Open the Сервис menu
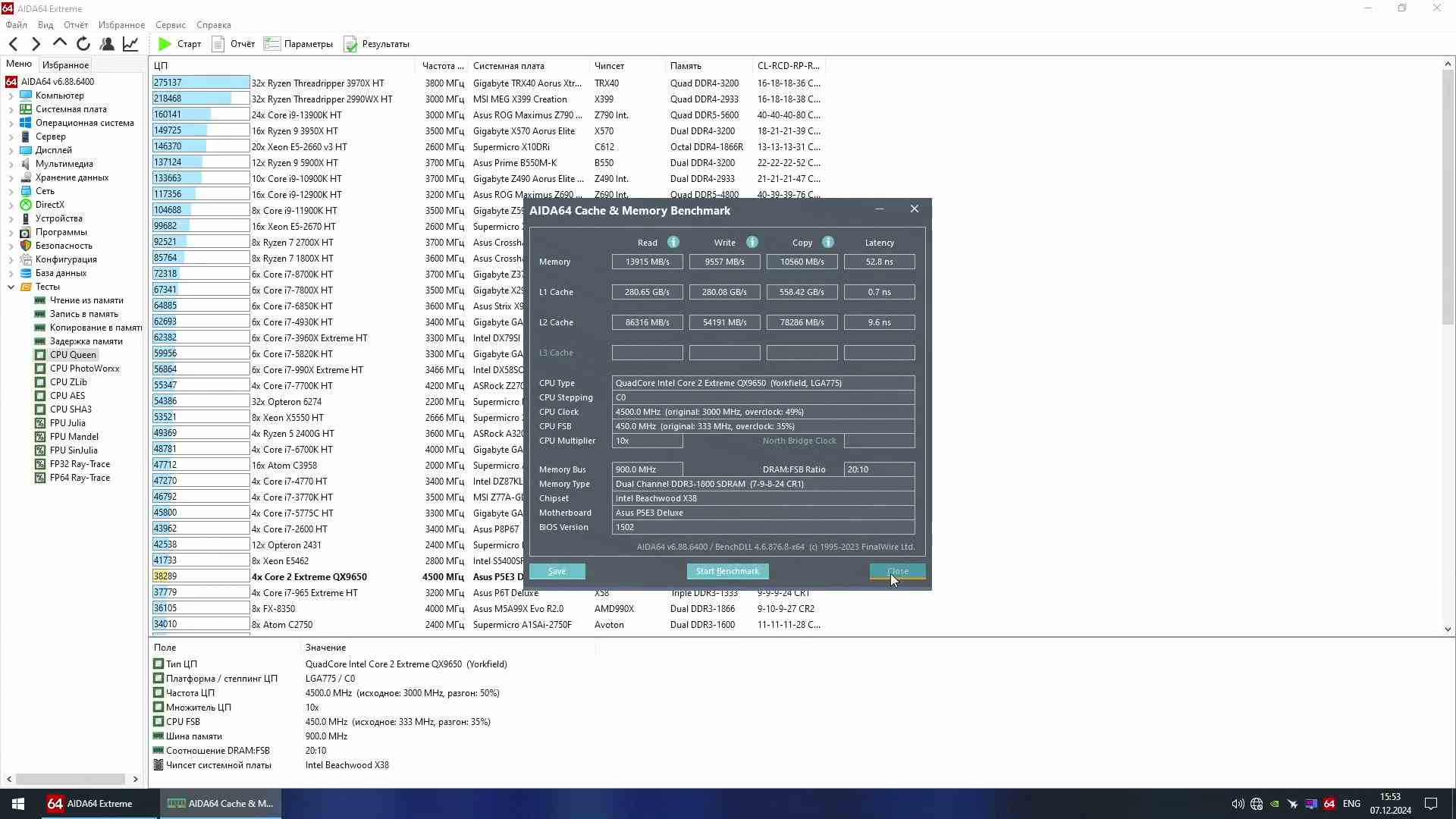 tap(170, 25)
